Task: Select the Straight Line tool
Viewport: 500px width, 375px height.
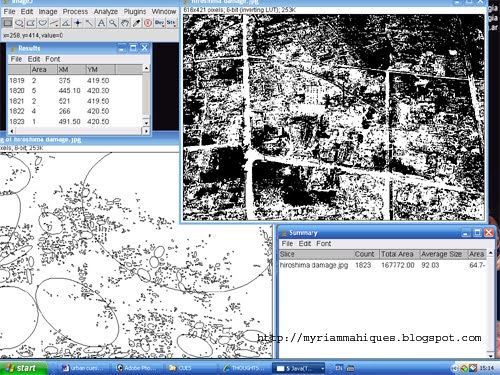Action: pos(54,23)
